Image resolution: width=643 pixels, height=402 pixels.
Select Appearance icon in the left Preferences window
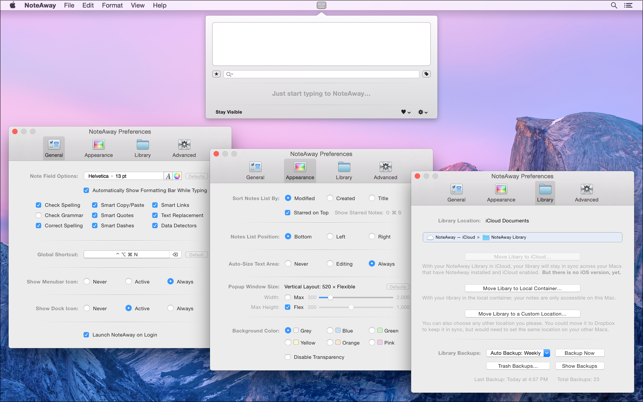pyautogui.click(x=98, y=148)
